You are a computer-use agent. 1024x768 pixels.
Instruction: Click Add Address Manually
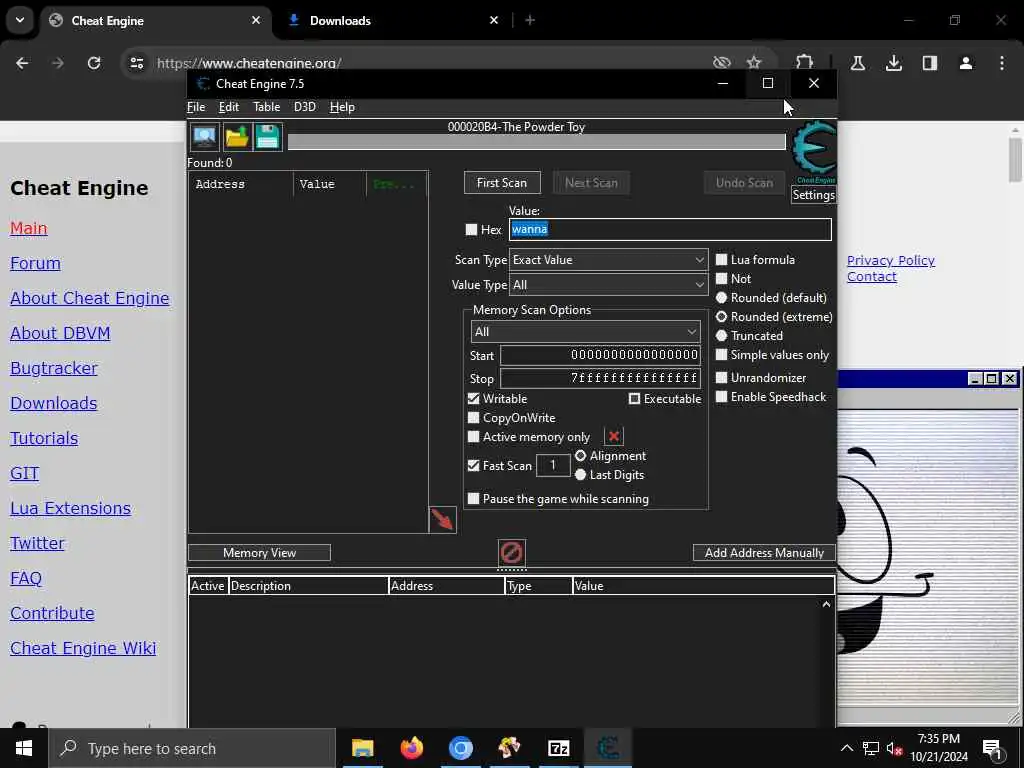point(764,552)
